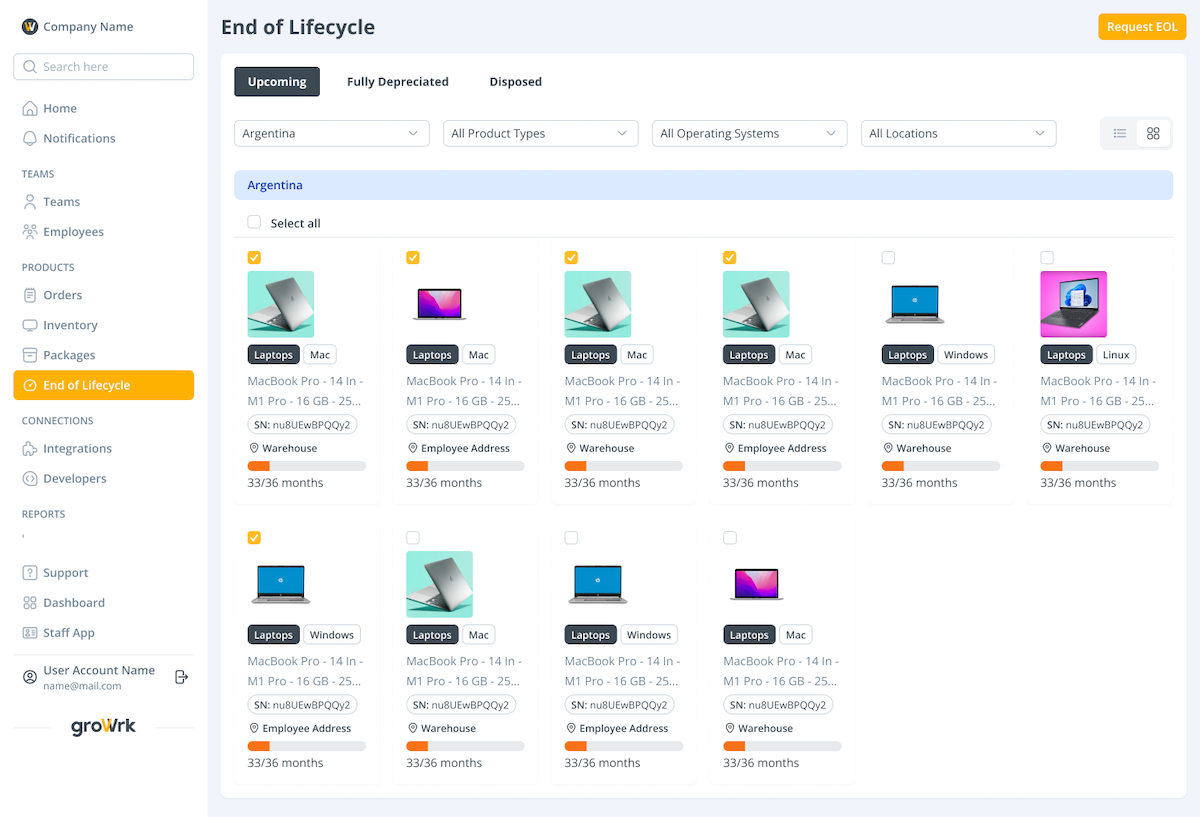The image size is (1200, 817).
Task: Open the Packages box icon in sidebar
Action: (x=30, y=355)
